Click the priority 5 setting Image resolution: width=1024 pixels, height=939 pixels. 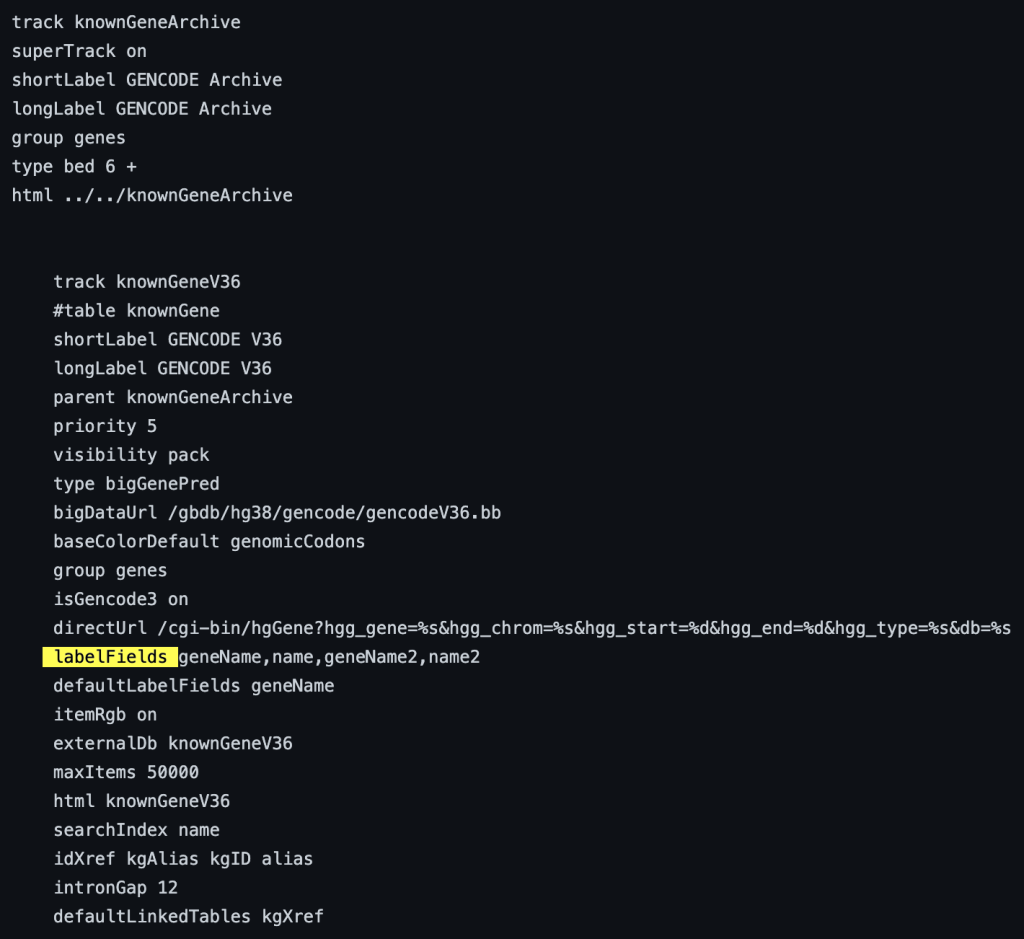pyautogui.click(x=105, y=426)
